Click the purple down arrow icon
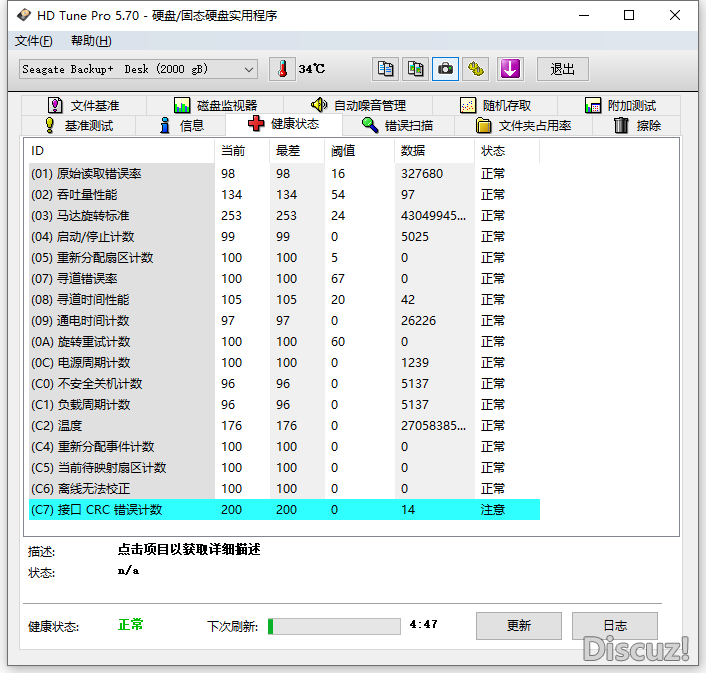 click(x=510, y=69)
